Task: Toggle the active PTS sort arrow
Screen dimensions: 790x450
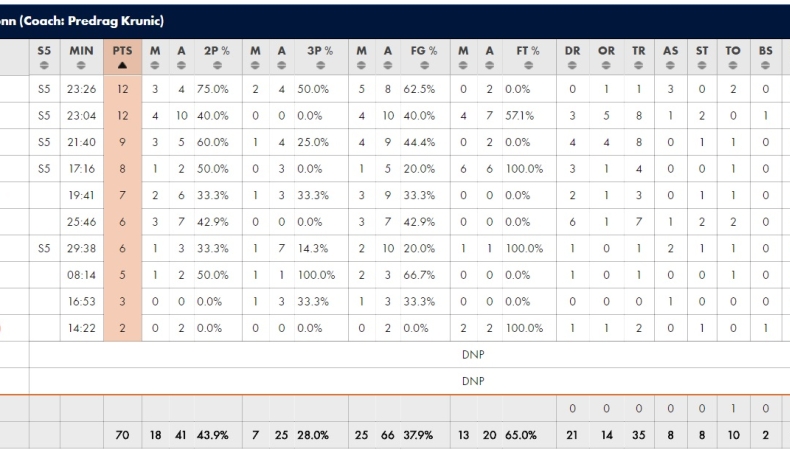Action: click(122, 65)
